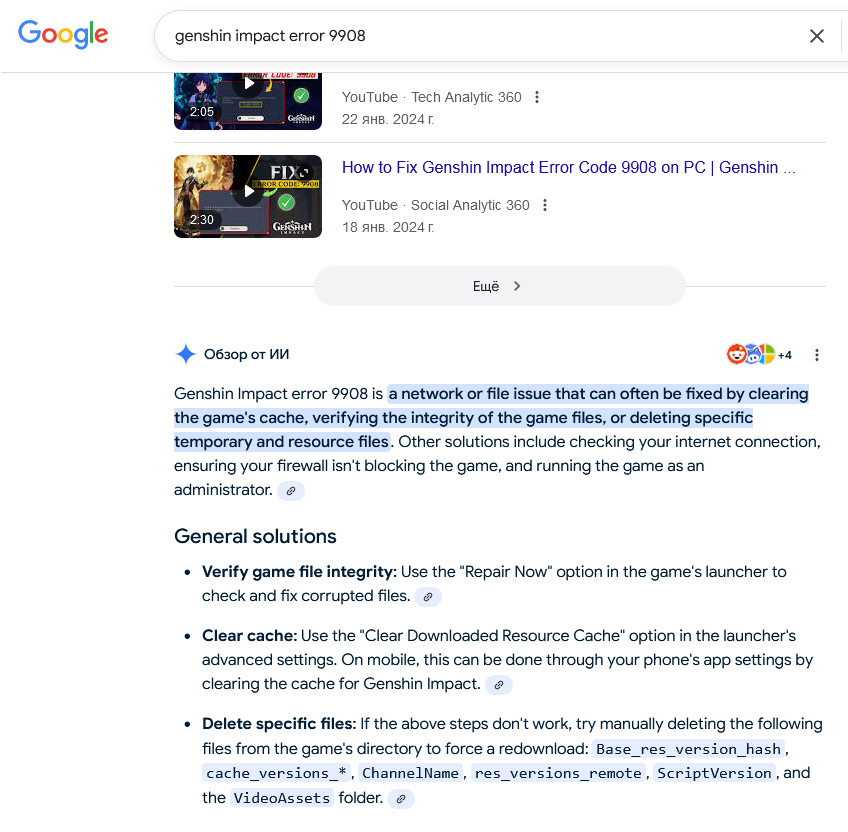Clear the search query with X button
This screenshot has width=848, height=832.
point(817,36)
